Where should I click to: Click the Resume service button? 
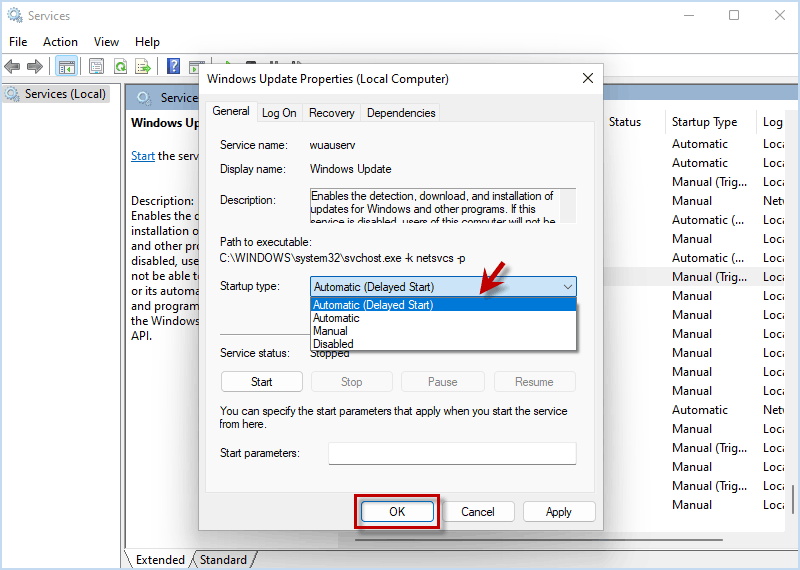[x=534, y=382]
